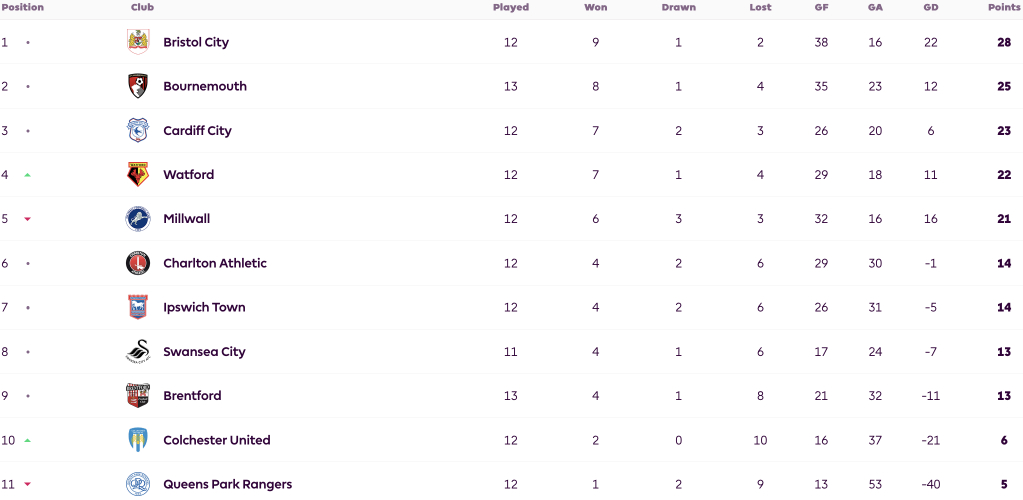Click Watford's green up-arrow position indicator
This screenshot has height=500, width=1023.
click(x=27, y=175)
